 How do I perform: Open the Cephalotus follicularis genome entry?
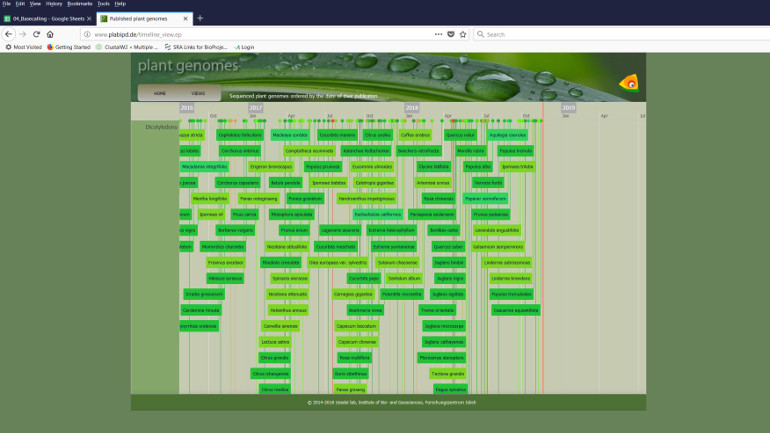click(x=240, y=135)
